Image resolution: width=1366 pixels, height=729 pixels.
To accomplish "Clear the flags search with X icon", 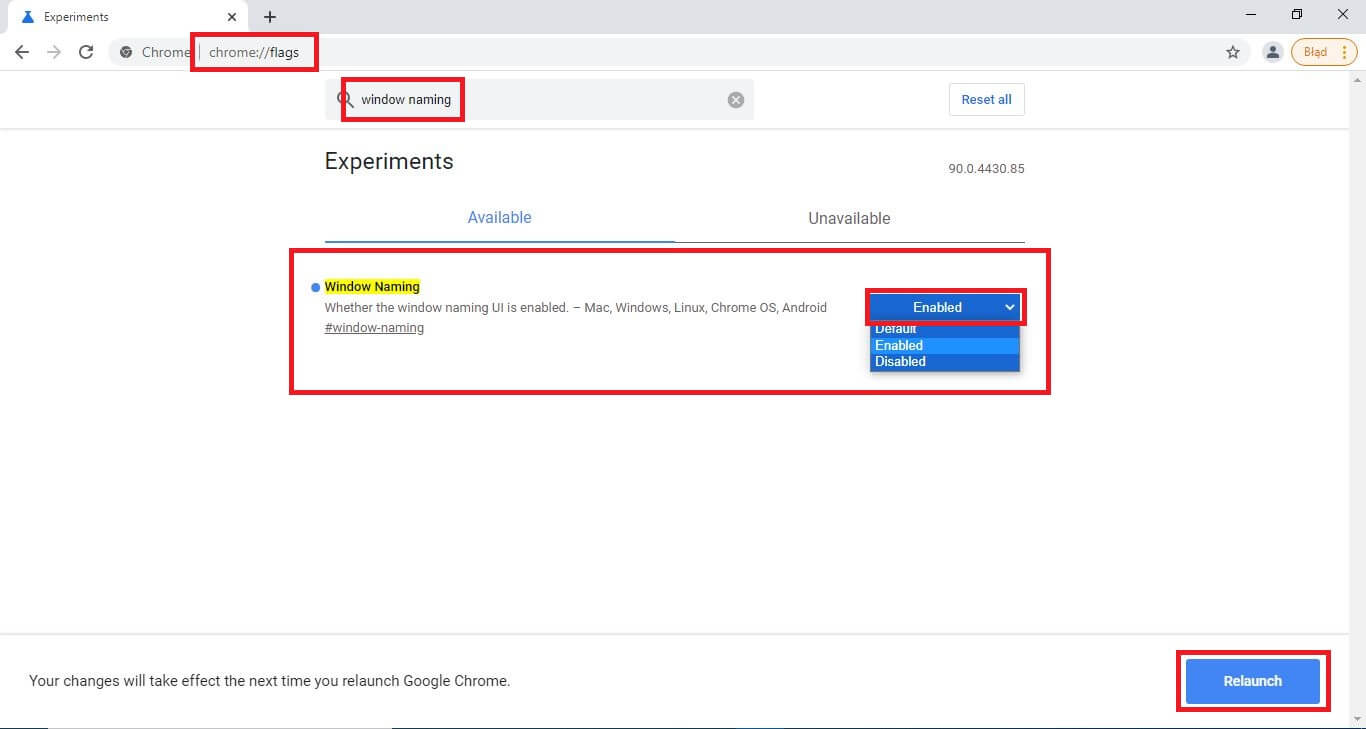I will 736,100.
